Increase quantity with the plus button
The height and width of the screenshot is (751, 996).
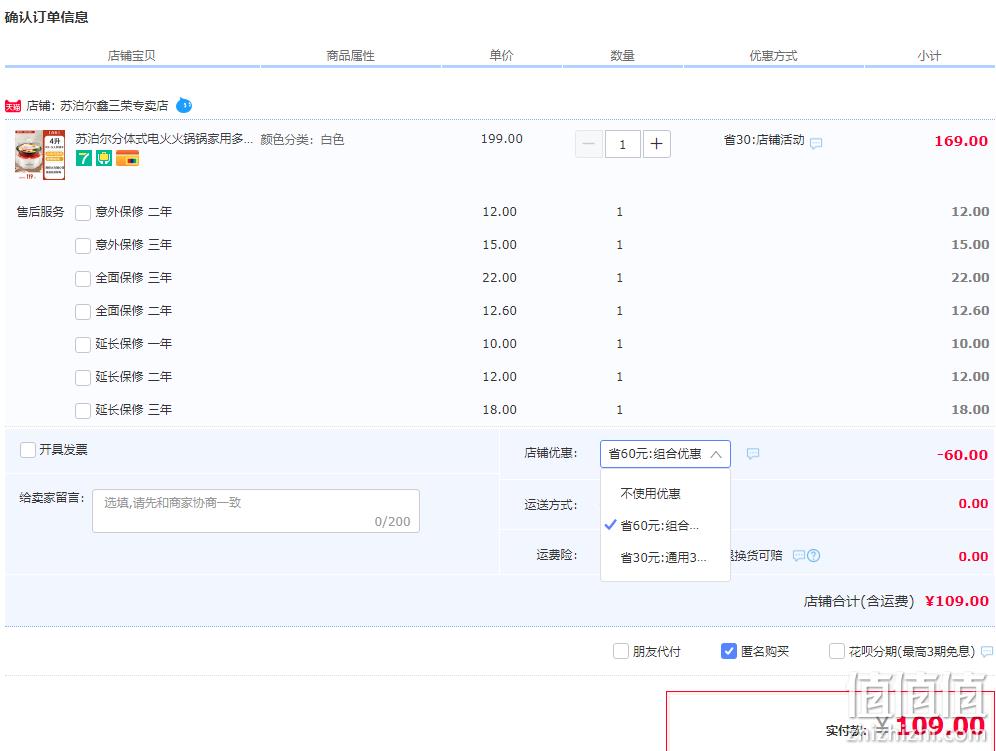point(656,144)
